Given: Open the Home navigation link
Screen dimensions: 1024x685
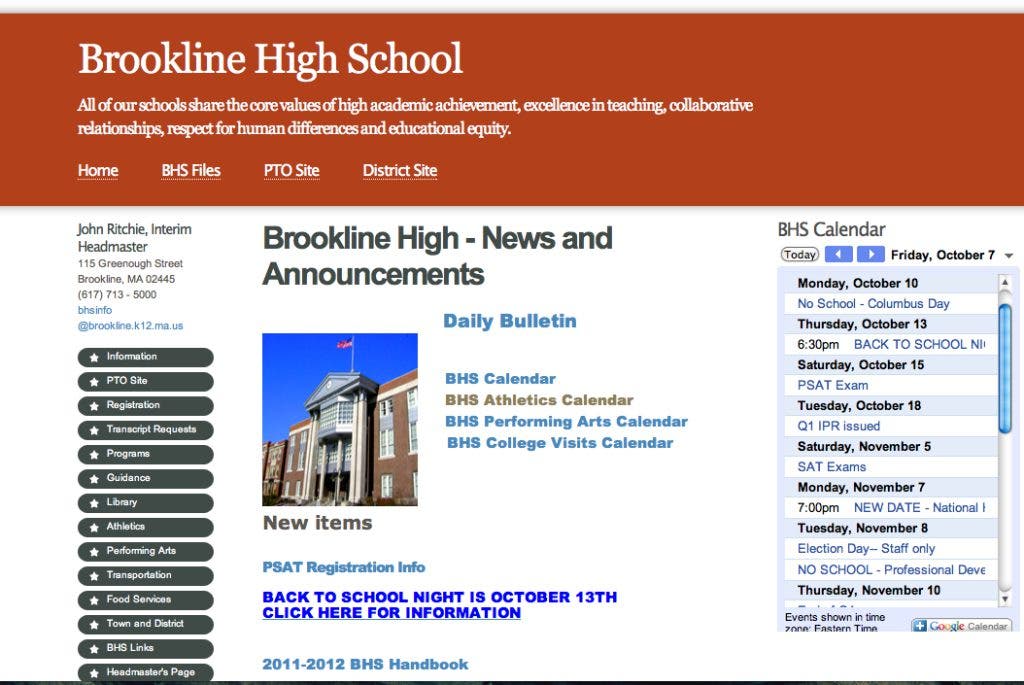Looking at the screenshot, I should click(98, 170).
